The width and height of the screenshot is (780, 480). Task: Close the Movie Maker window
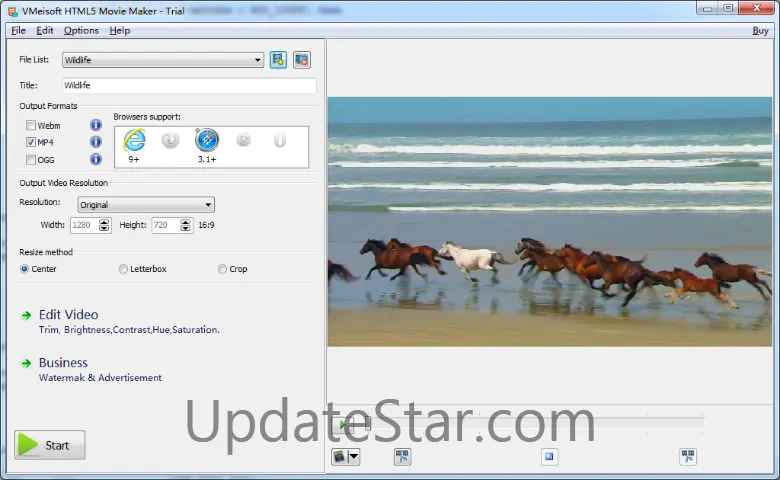[756, 8]
